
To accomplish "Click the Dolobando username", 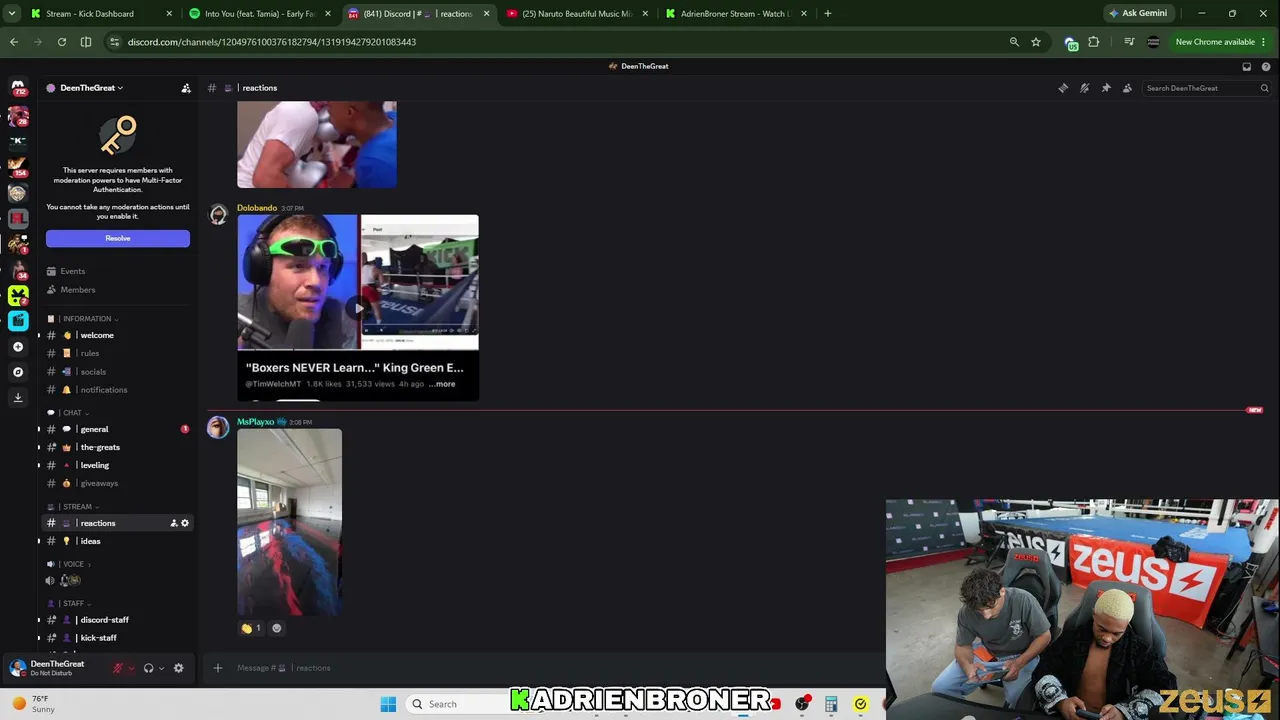I will coord(257,208).
